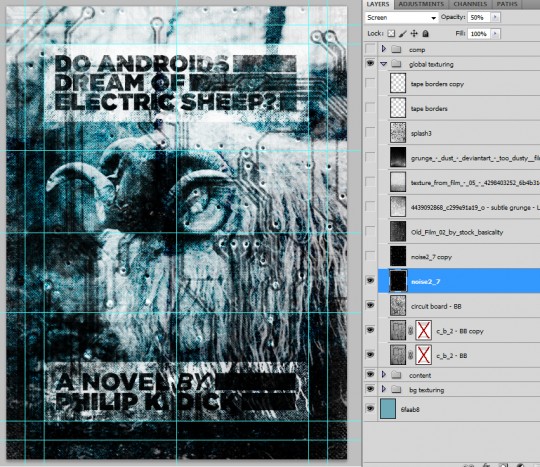Image resolution: width=540 pixels, height=467 pixels.
Task: Click the Fill 100% field
Action: pos(479,34)
